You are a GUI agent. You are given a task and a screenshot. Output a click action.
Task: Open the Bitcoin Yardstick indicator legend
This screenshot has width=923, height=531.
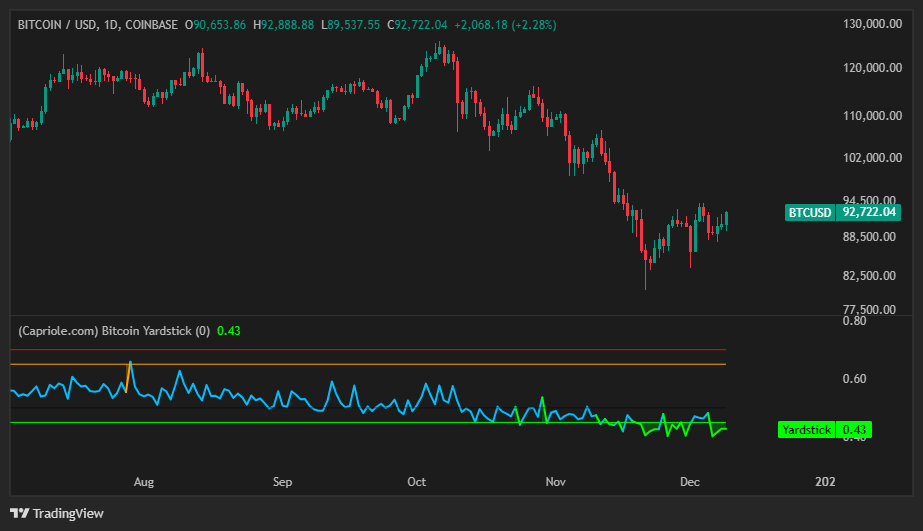point(114,330)
